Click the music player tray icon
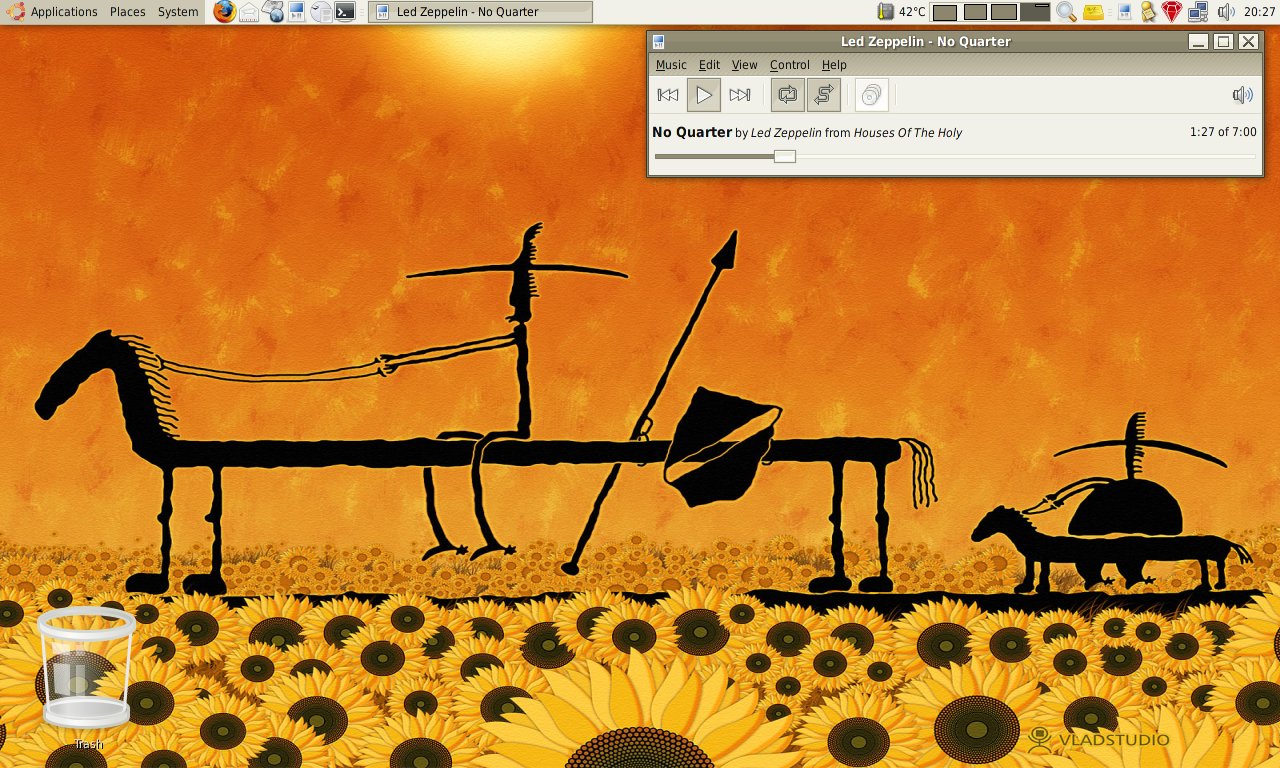The width and height of the screenshot is (1280, 768). pyautogui.click(x=1124, y=12)
